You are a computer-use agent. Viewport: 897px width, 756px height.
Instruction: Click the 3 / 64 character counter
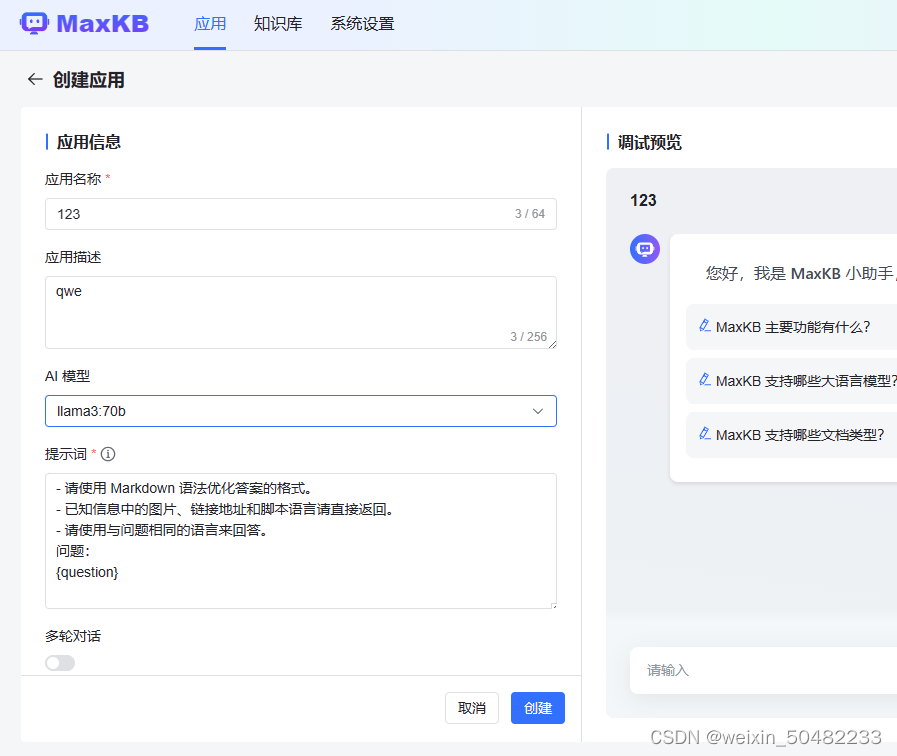pos(530,214)
